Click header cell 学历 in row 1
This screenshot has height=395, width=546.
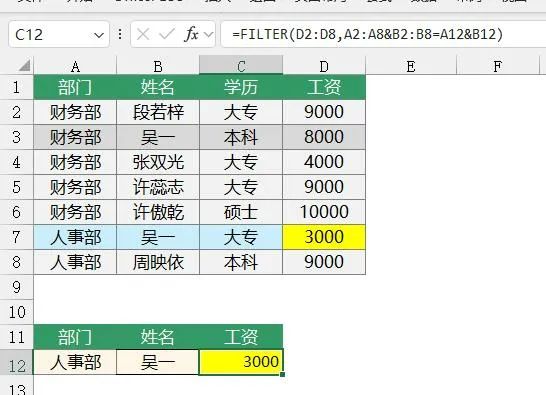pos(241,87)
